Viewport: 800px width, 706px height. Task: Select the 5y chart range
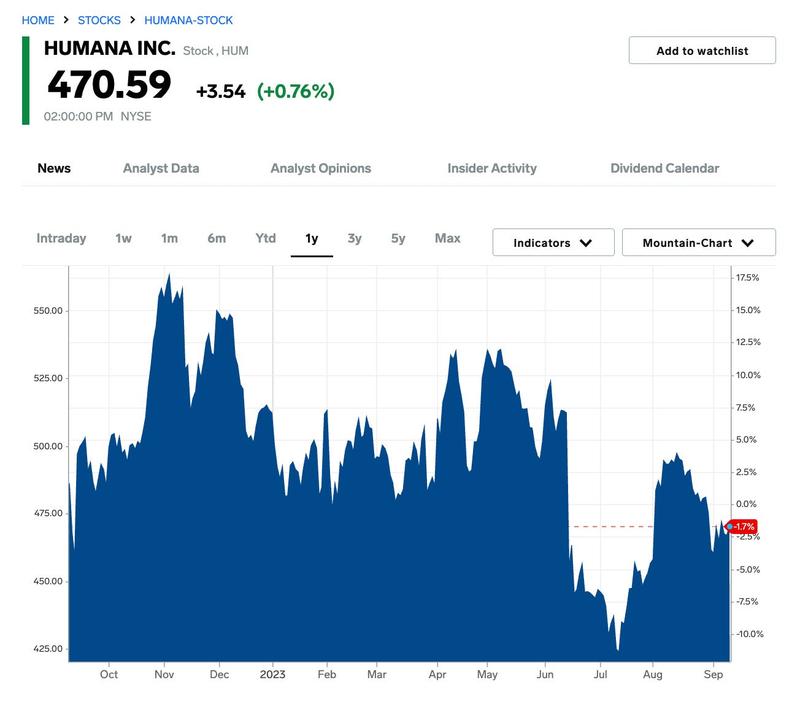click(398, 238)
